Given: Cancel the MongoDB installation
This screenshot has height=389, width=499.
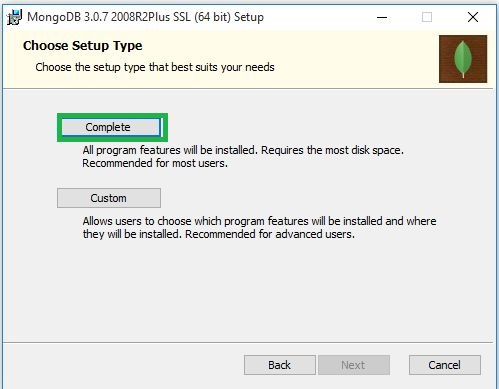Looking at the screenshot, I should click(x=445, y=365).
